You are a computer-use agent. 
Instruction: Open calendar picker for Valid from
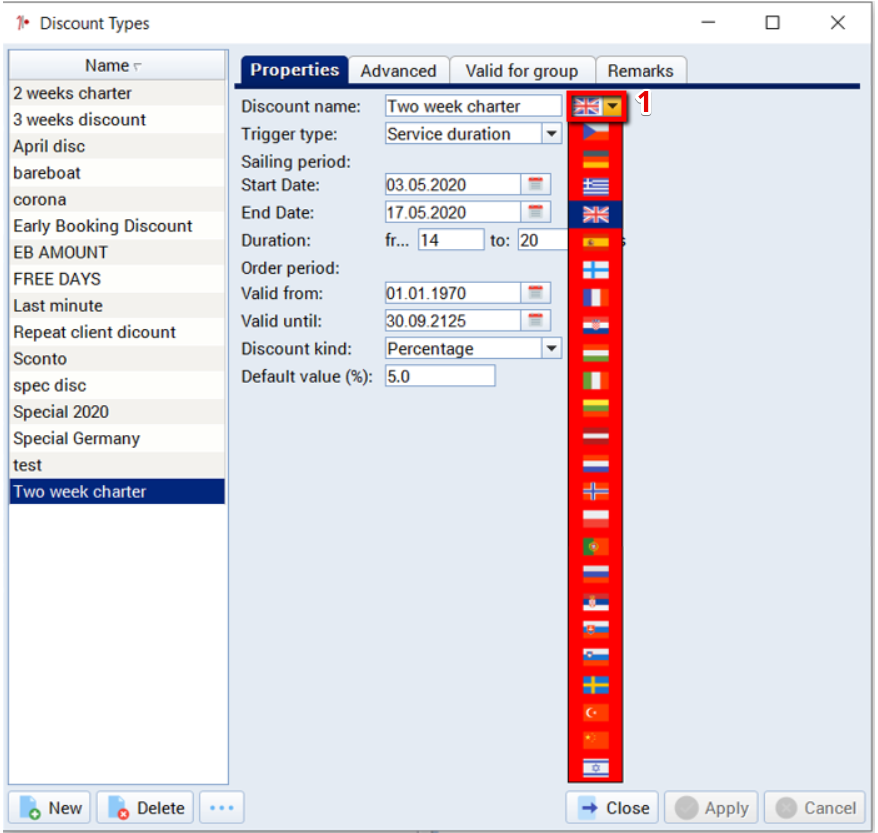click(x=535, y=293)
